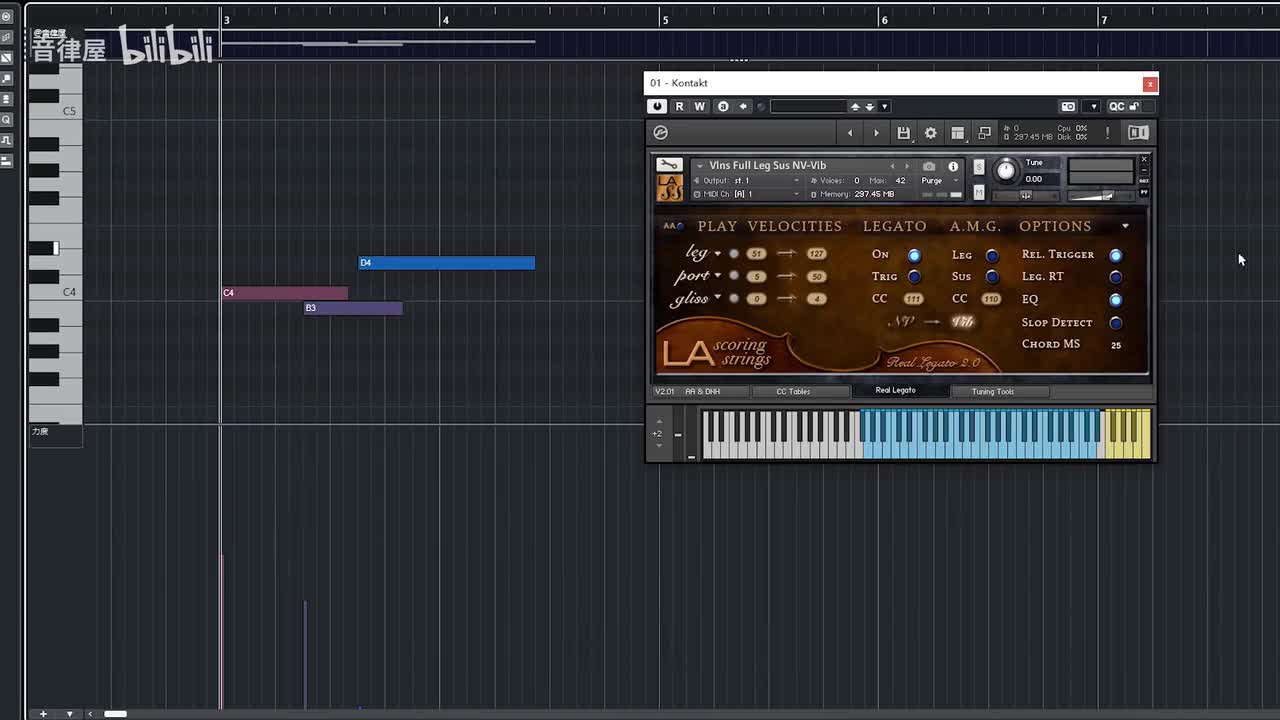Screen dimensions: 1280x720
Task: Expand the Vlns Full Leg Sus NV-Vib instrument dropdown
Action: tap(700, 166)
